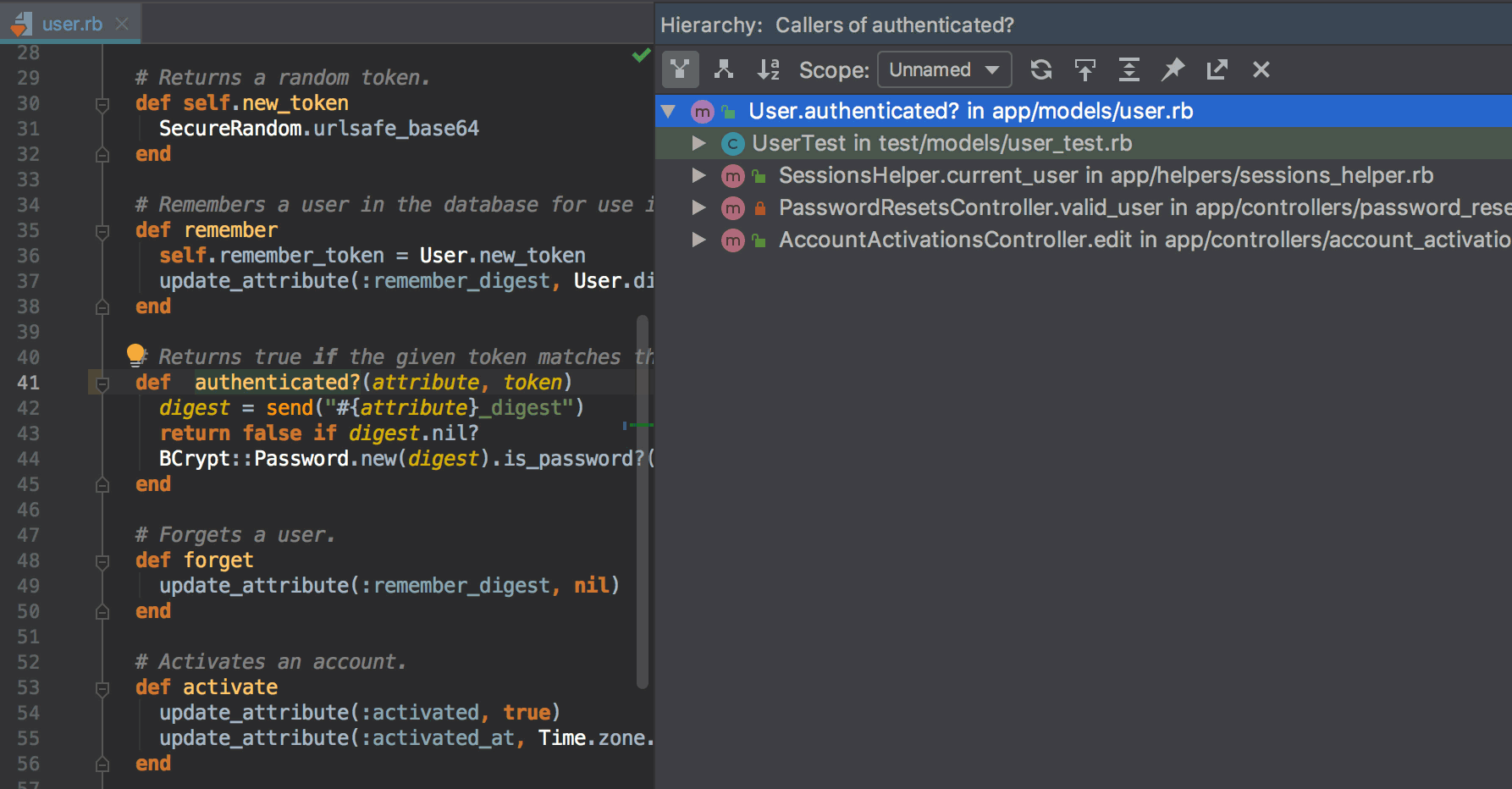Screen dimensions: 1512x789
Task: Click the Scope: label
Action: click(834, 70)
